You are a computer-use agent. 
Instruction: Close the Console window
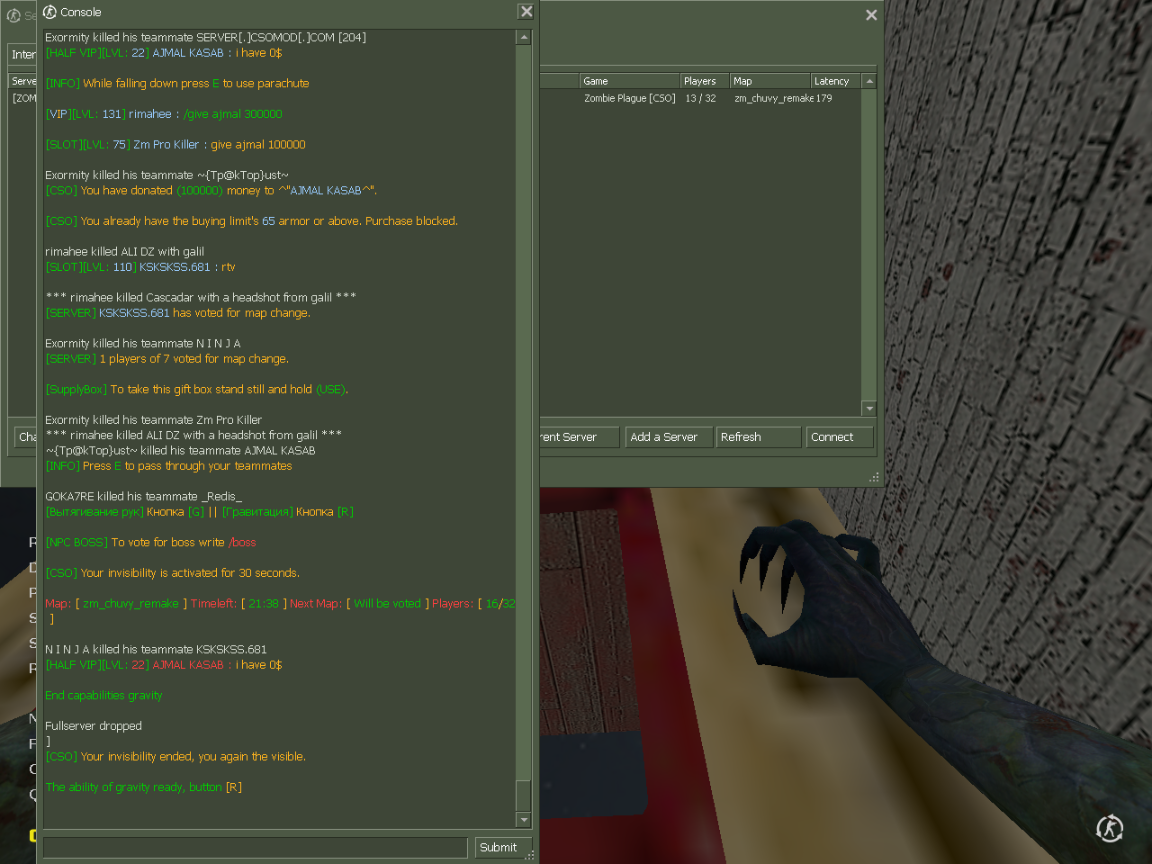[x=526, y=12]
